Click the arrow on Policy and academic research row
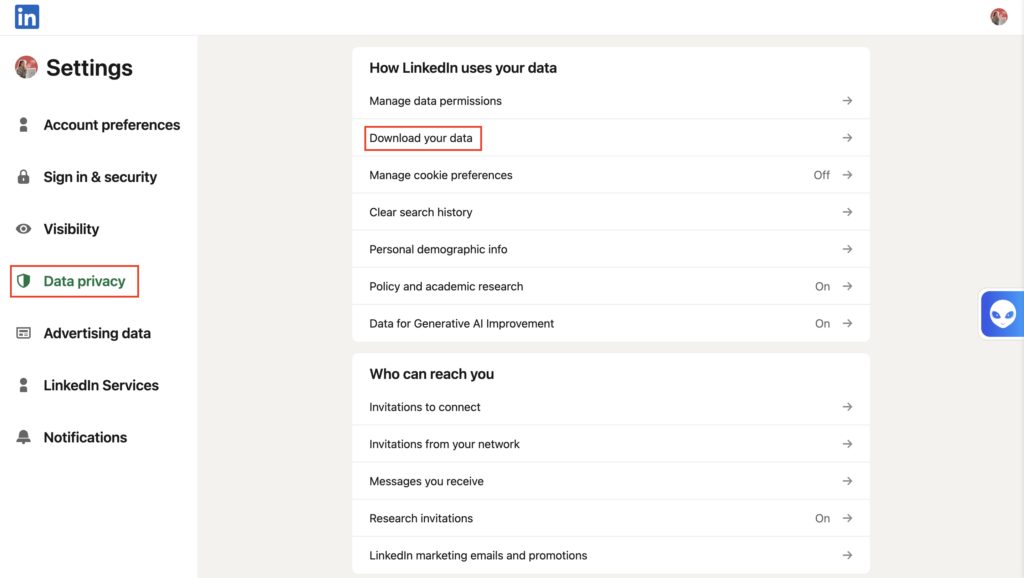 847,286
